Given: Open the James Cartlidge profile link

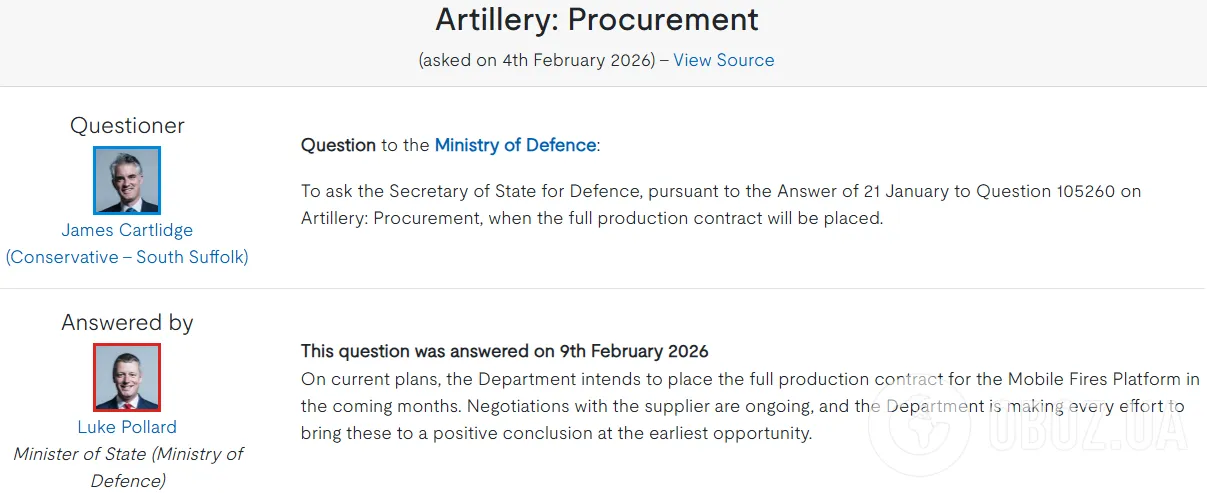Looking at the screenshot, I should point(127,230).
